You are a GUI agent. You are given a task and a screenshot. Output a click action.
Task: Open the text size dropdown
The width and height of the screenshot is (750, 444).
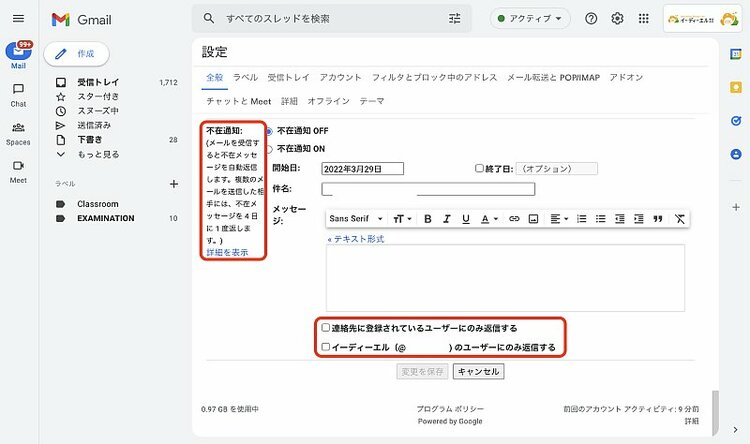click(402, 219)
